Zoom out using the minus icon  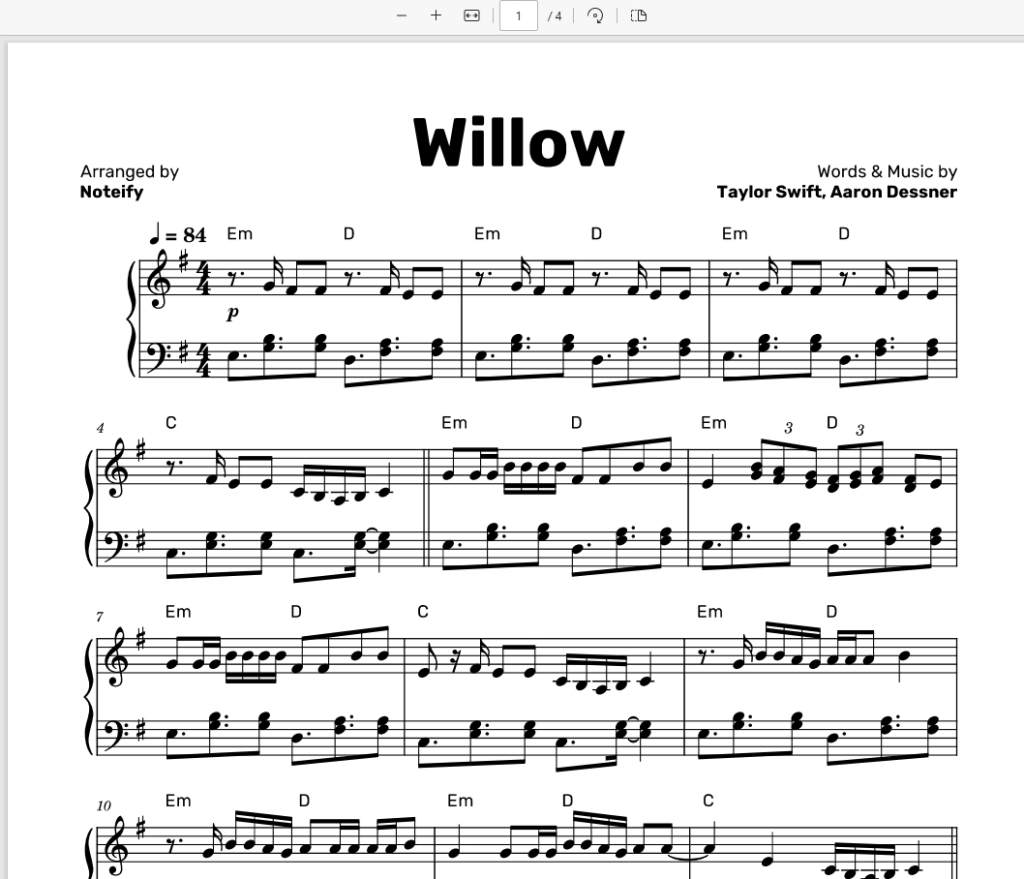point(402,16)
